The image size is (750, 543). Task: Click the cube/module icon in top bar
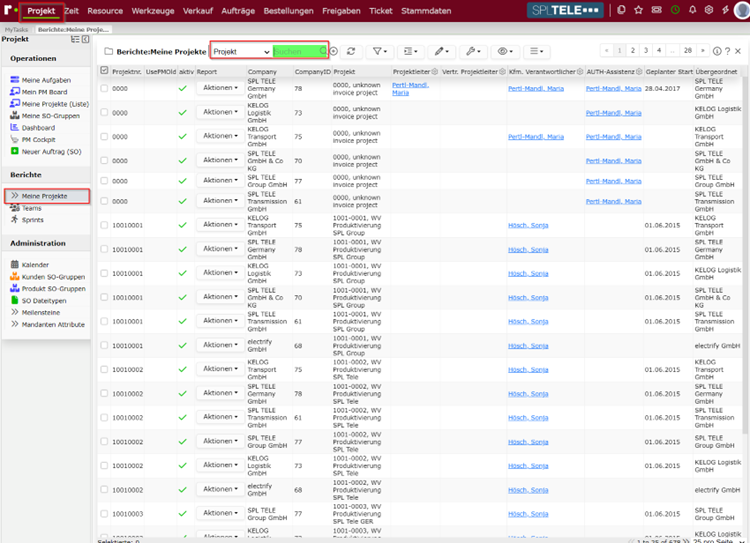709,10
